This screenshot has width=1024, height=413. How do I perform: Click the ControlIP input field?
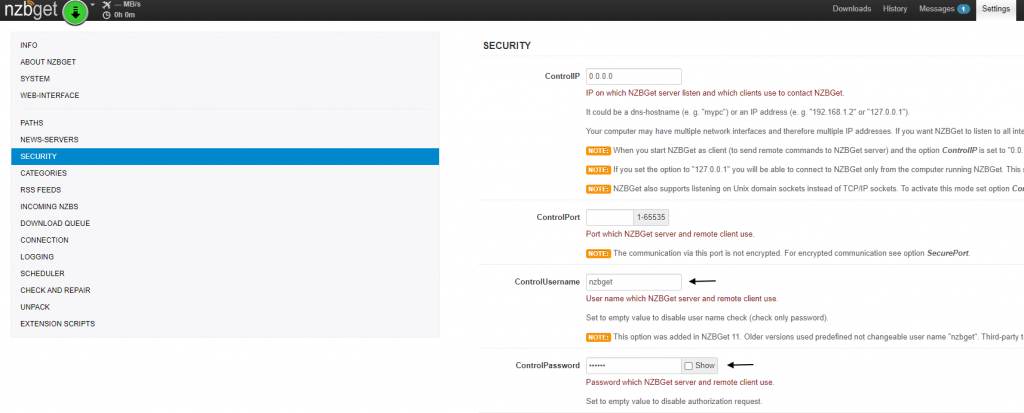tap(633, 76)
